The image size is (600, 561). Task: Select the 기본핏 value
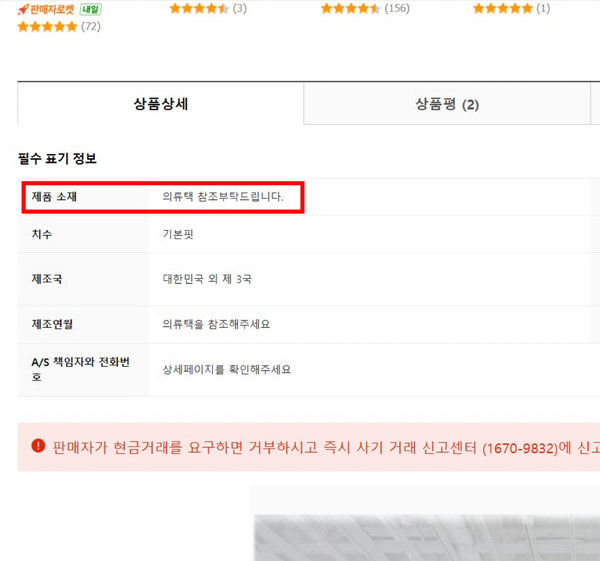click(x=178, y=234)
